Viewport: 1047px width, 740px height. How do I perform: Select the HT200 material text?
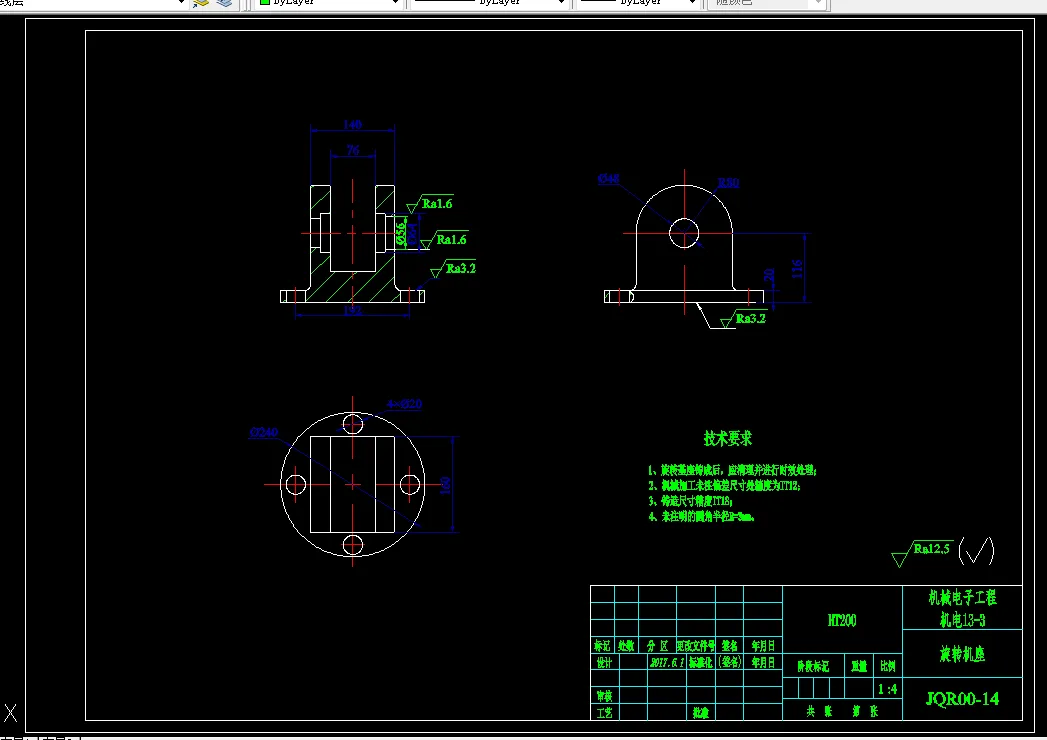(842, 620)
